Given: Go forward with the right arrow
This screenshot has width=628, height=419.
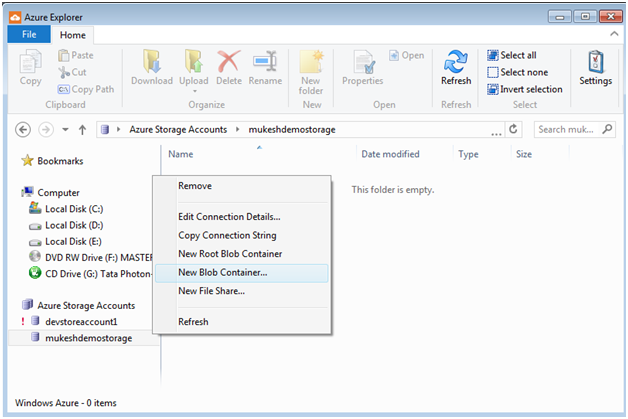Looking at the screenshot, I should pos(46,130).
